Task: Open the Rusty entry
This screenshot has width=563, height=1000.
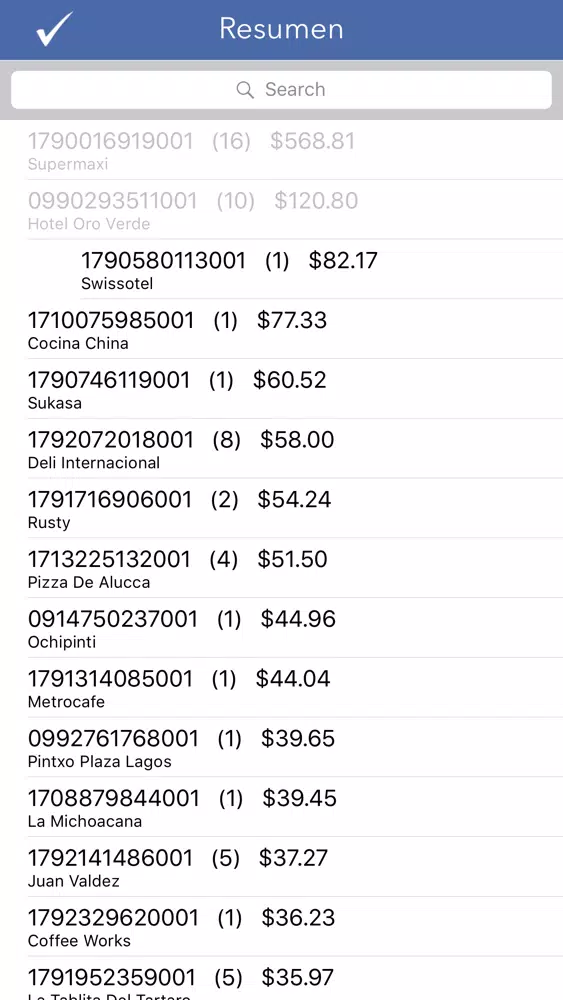Action: point(281,509)
